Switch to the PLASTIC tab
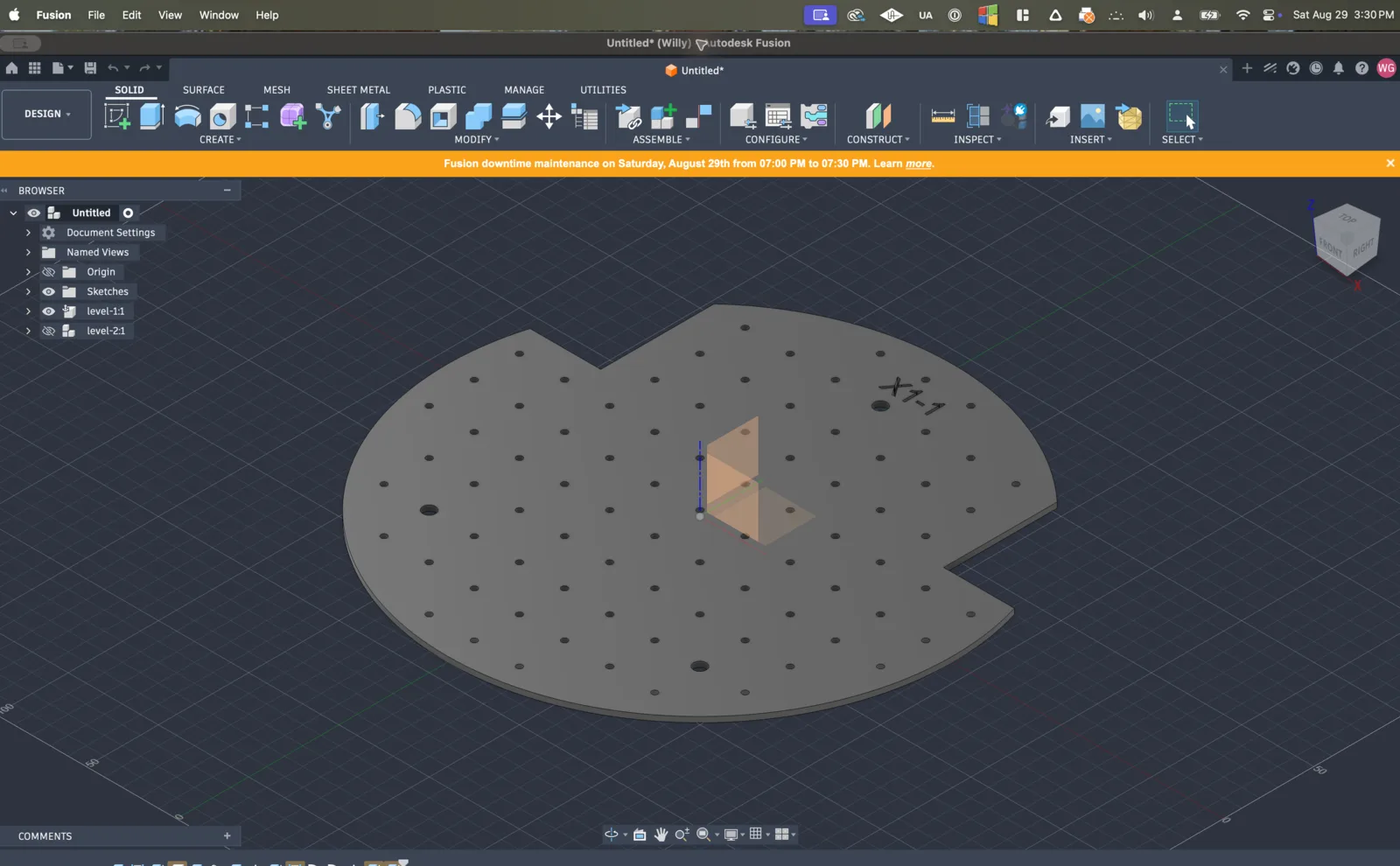Image resolution: width=1400 pixels, height=866 pixels. tap(447, 89)
